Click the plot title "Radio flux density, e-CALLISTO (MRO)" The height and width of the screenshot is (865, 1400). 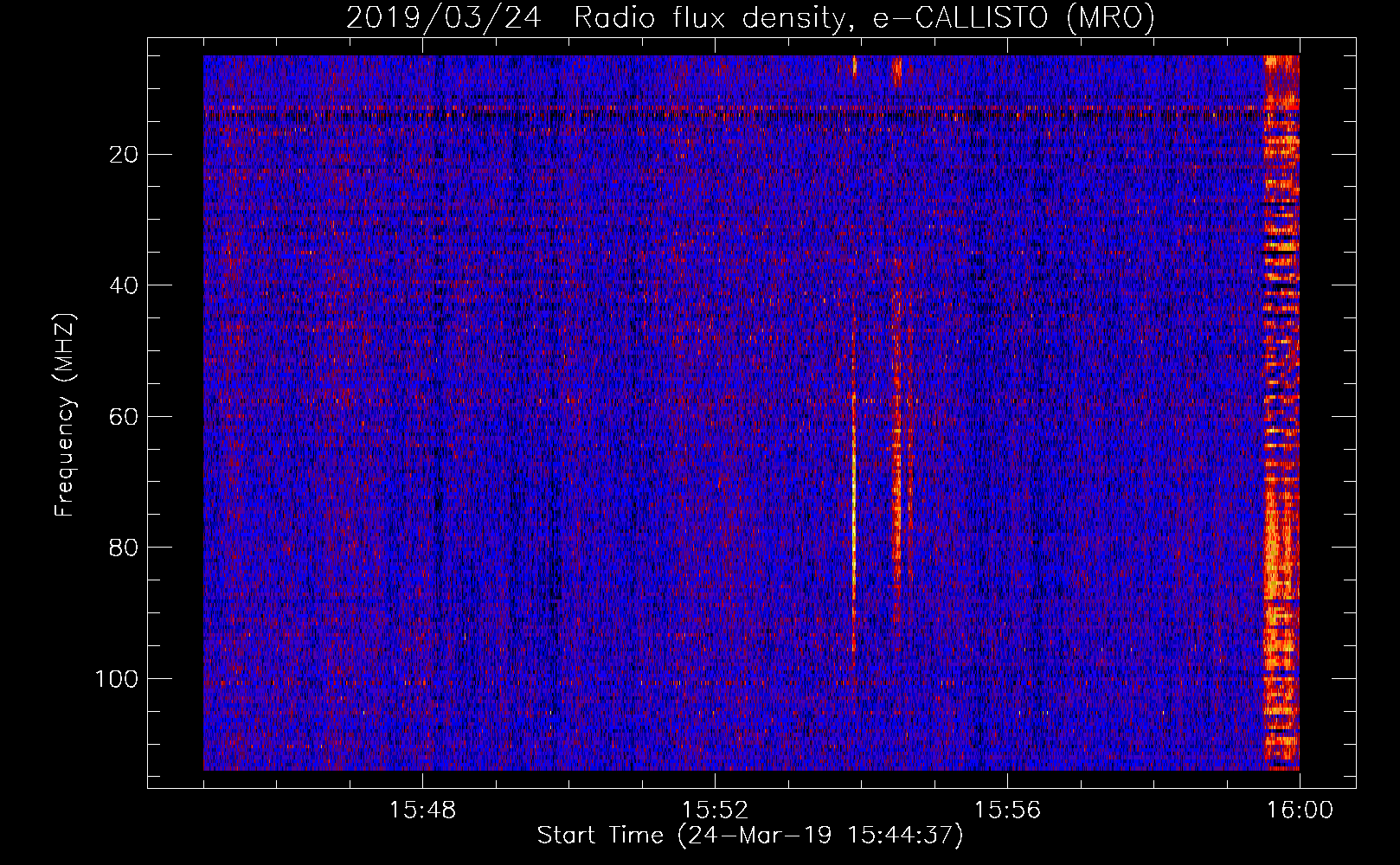tap(864, 17)
